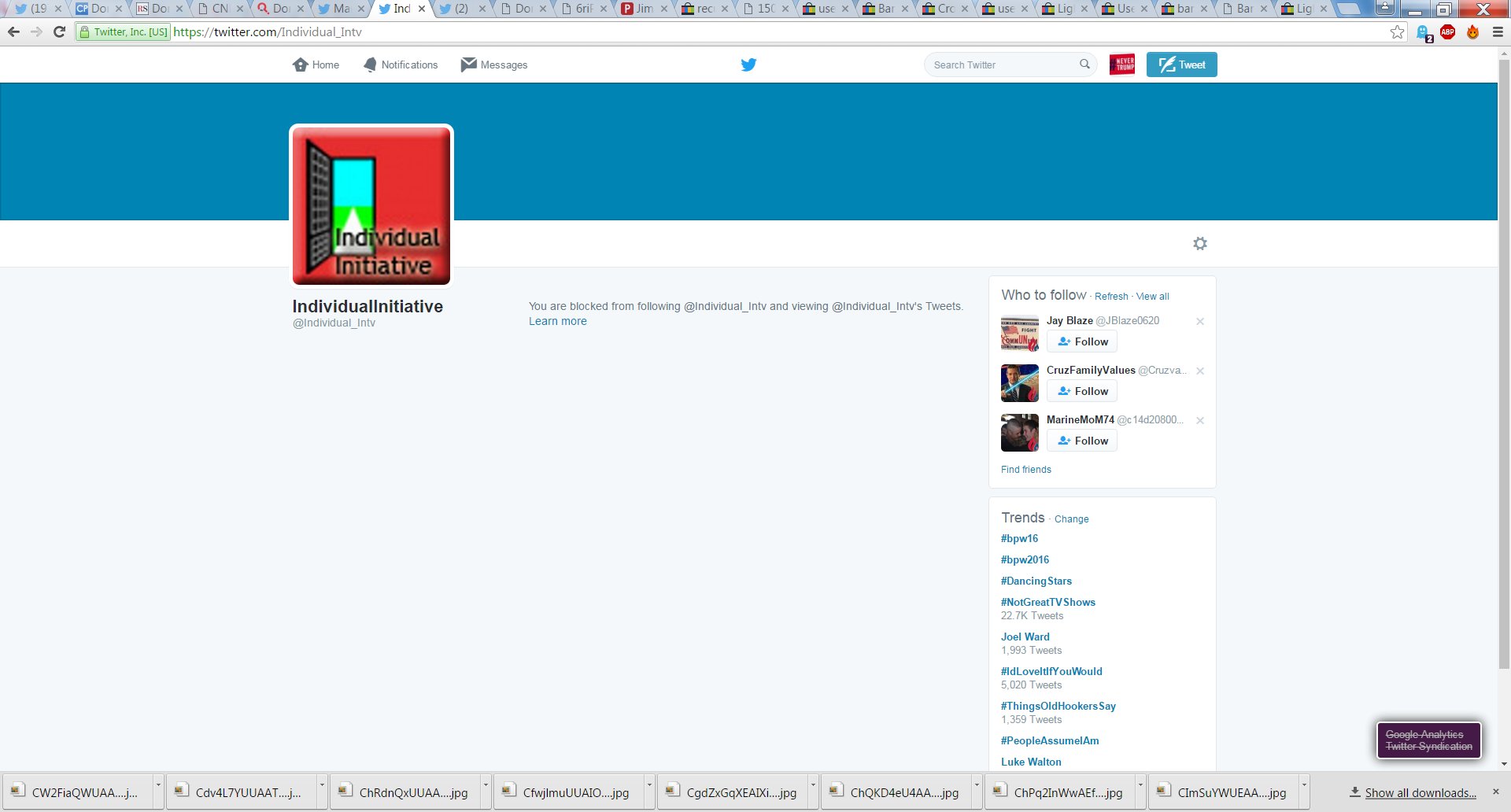Open the #bpw2016 trend
This screenshot has width=1511, height=812.
click(x=1025, y=559)
